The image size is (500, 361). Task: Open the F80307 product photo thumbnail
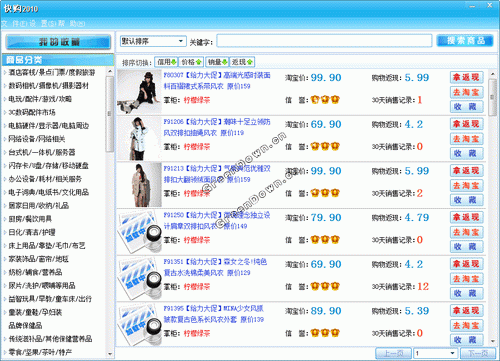pyautogui.click(x=139, y=92)
